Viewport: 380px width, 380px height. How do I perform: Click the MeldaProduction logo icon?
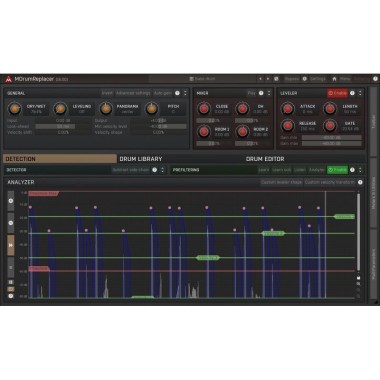point(8,79)
